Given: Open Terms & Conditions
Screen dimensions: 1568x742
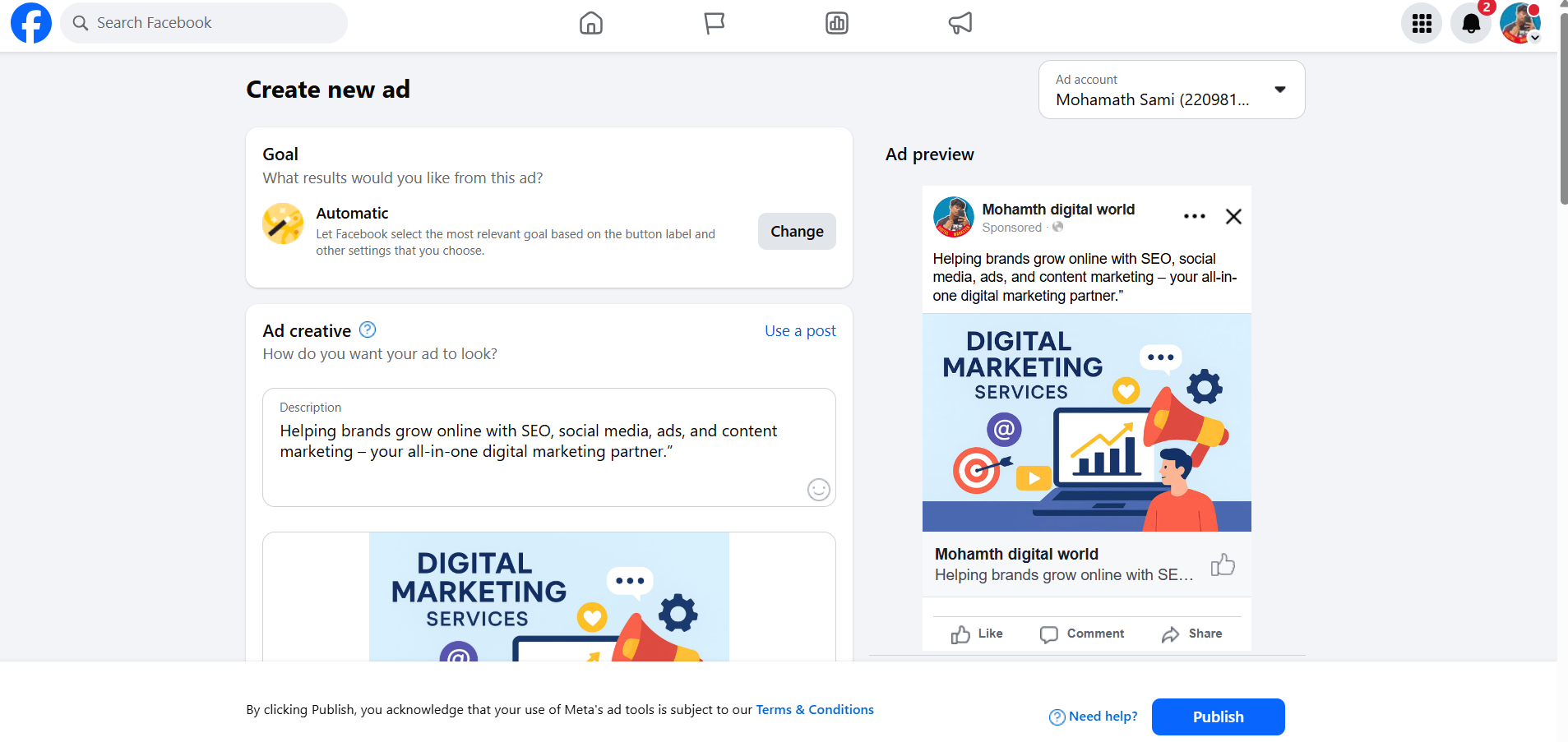Looking at the screenshot, I should 814,709.
